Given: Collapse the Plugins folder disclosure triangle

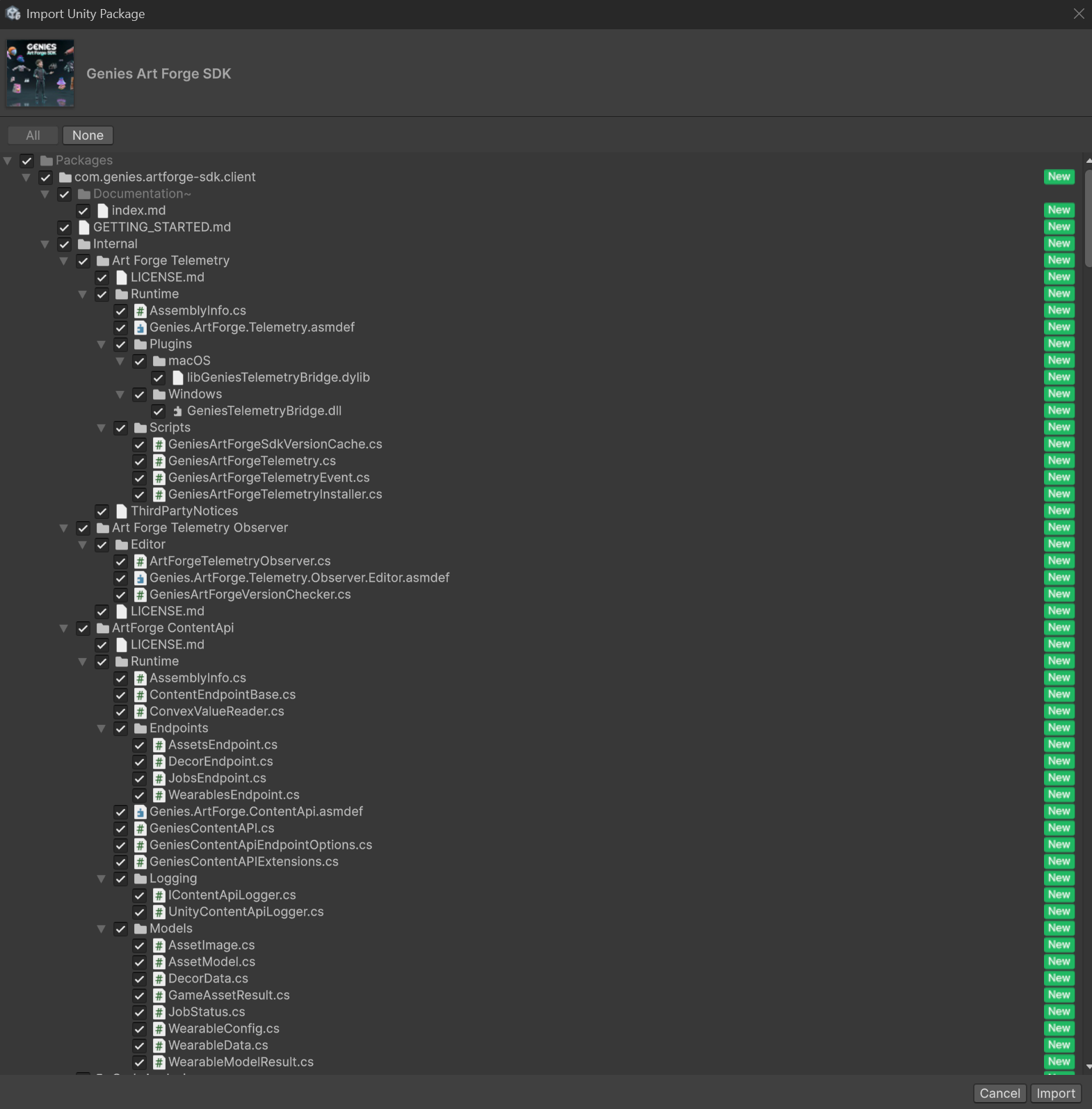Looking at the screenshot, I should 102,344.
